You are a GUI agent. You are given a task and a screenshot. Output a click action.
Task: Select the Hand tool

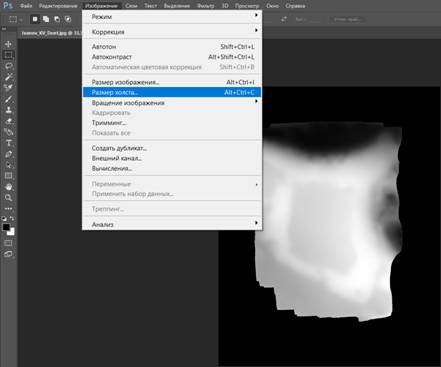8,187
